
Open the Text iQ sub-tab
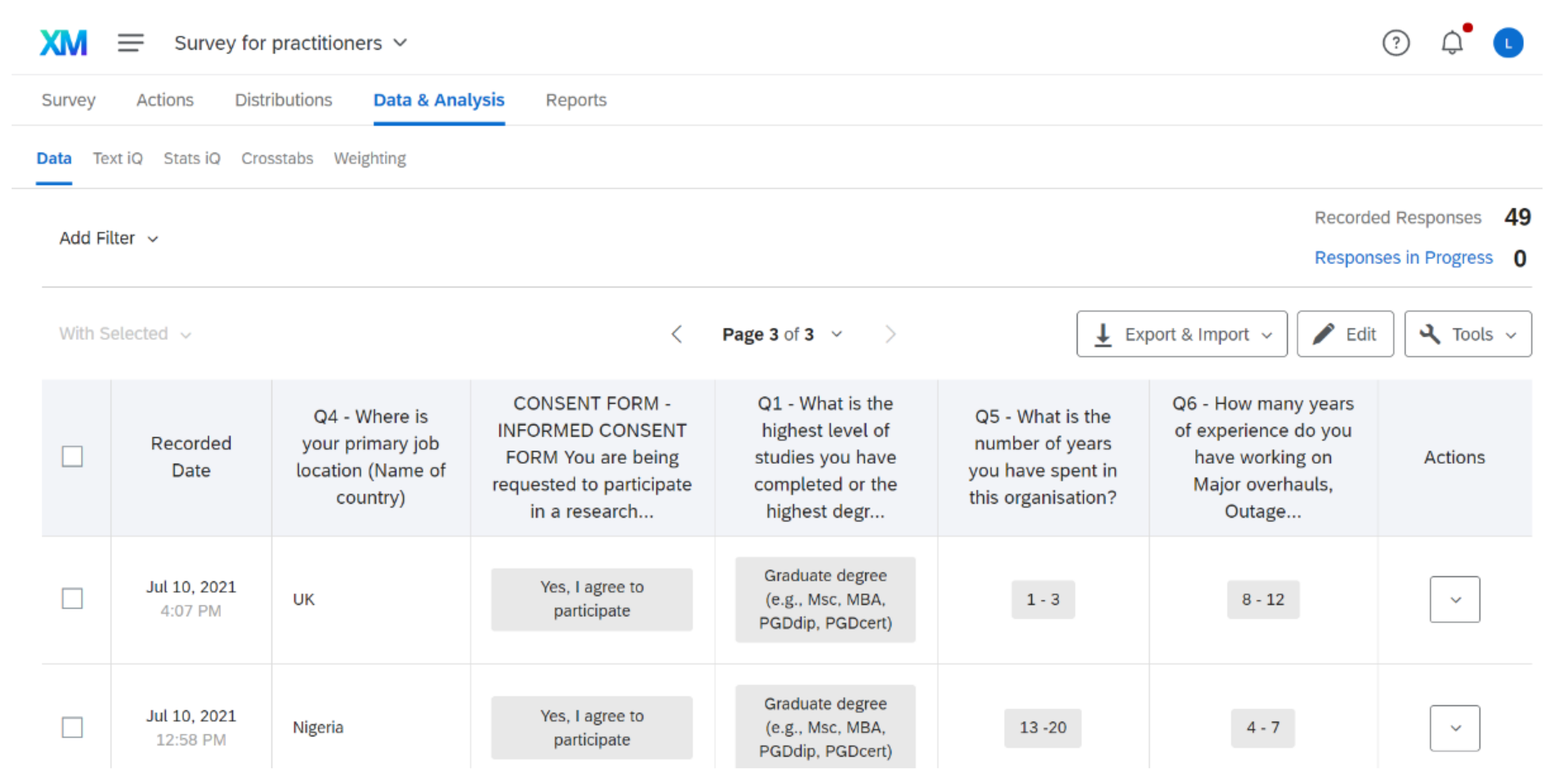click(118, 158)
